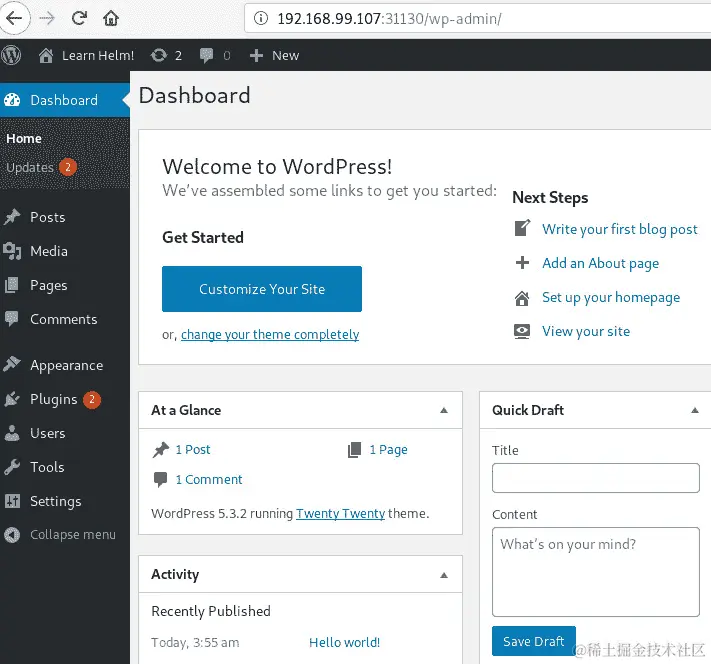Click Add an About page link
This screenshot has width=711, height=664.
click(600, 264)
